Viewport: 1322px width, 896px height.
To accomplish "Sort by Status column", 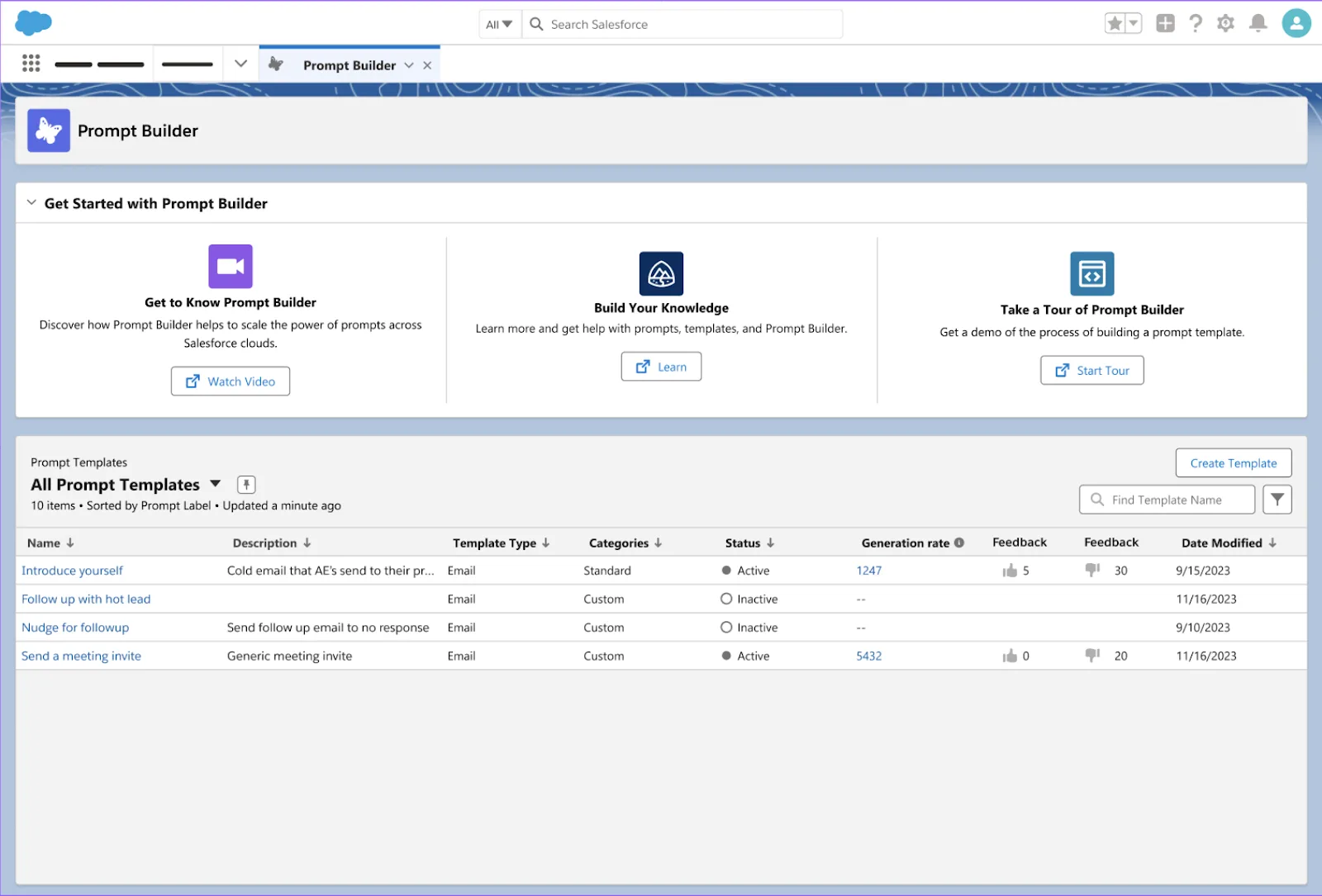I will point(749,543).
